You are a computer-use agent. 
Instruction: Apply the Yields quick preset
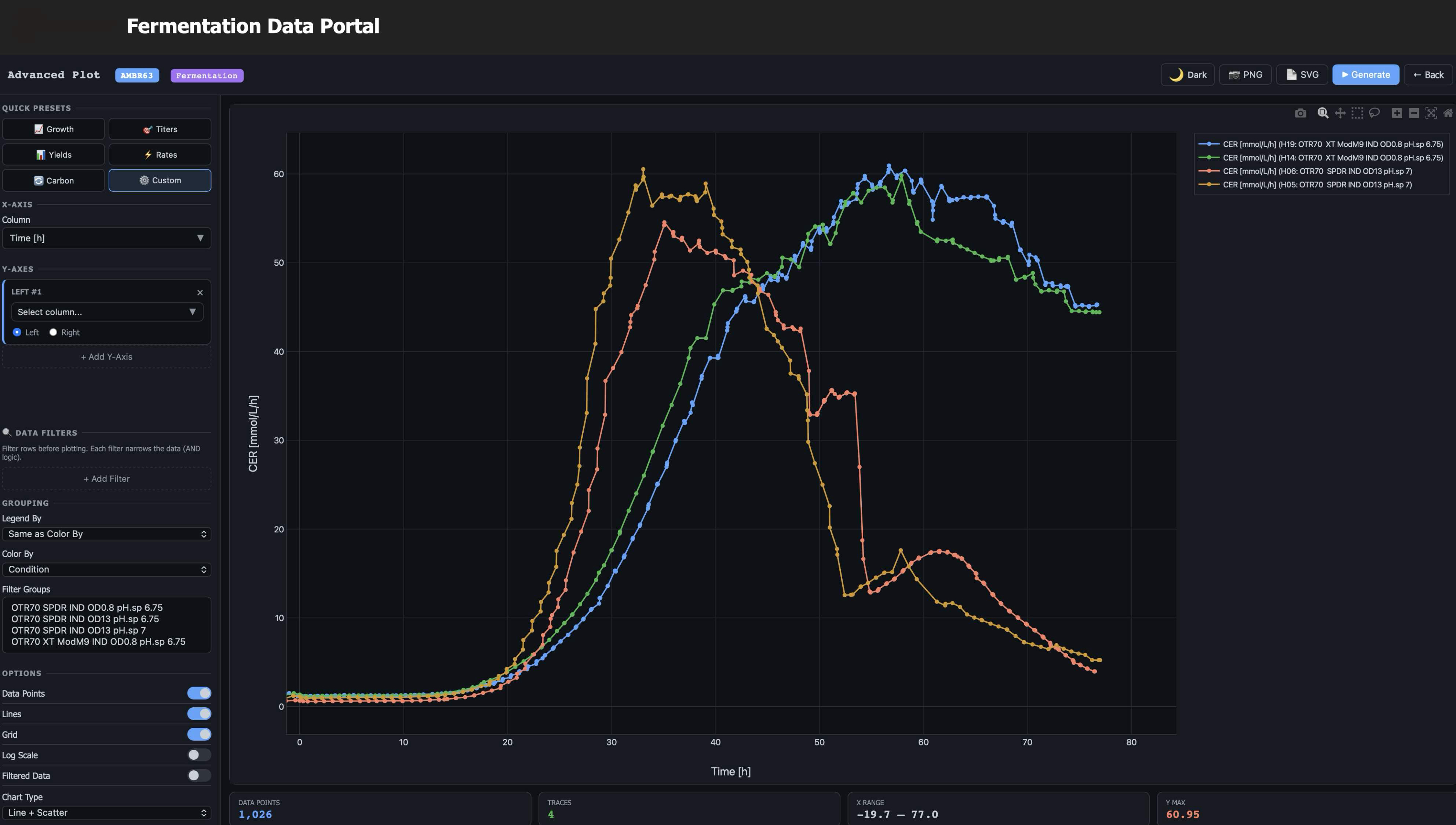[53, 155]
